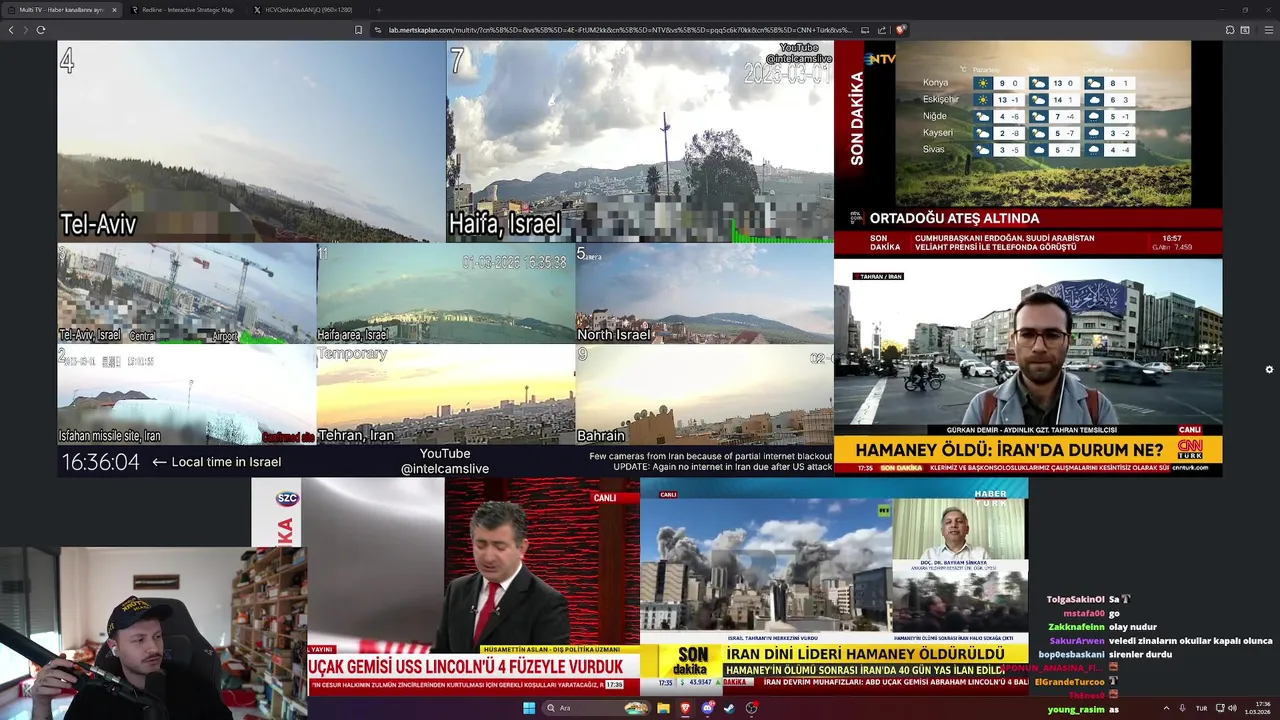Image resolution: width=1280 pixels, height=720 pixels.
Task: Open File Explorer from taskbar
Action: (663, 708)
